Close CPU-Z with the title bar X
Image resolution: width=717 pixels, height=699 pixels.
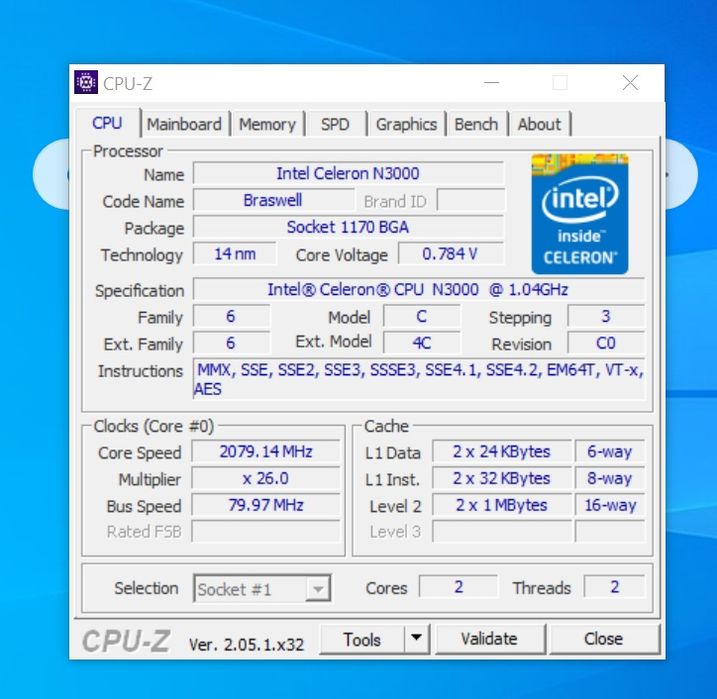click(630, 83)
